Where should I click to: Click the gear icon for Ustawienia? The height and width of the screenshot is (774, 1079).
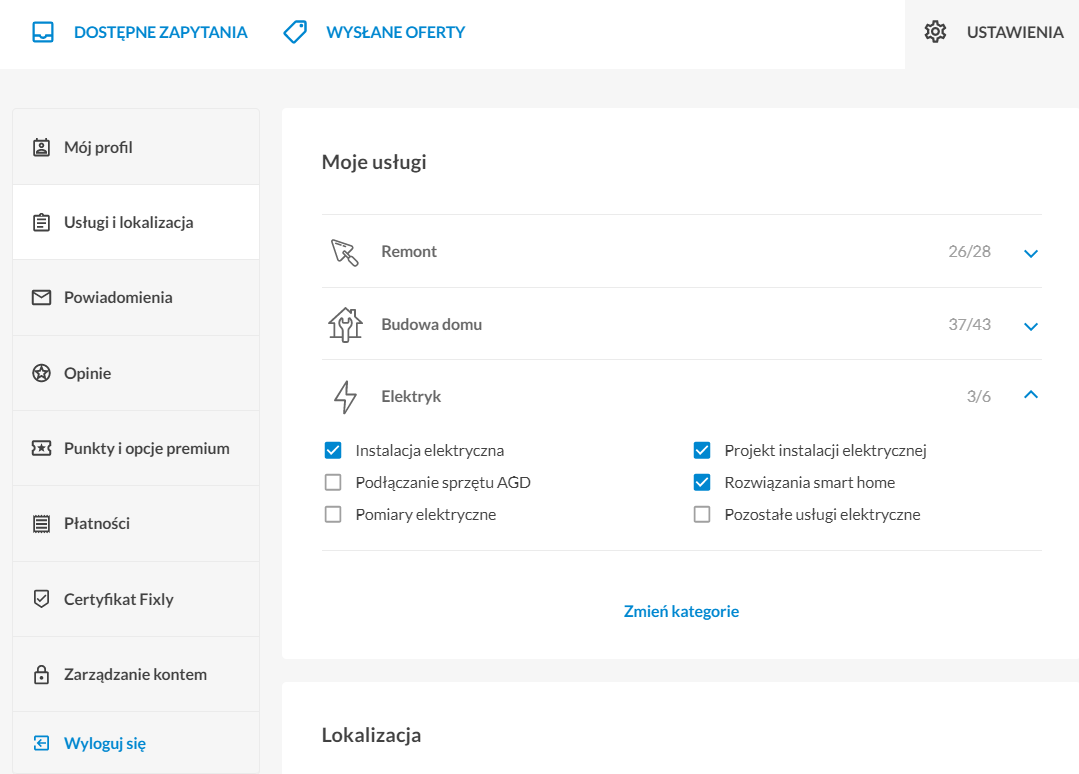coord(935,32)
